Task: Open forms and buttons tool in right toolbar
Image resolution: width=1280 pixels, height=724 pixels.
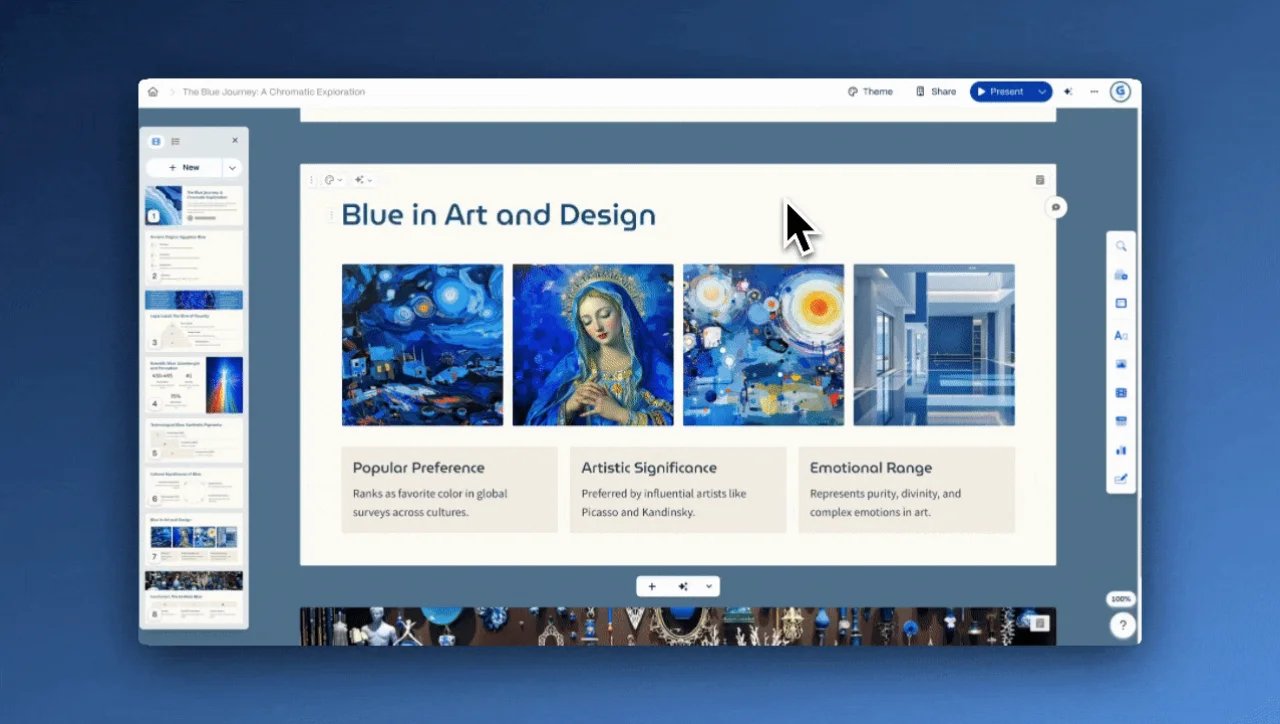Action: click(1121, 479)
